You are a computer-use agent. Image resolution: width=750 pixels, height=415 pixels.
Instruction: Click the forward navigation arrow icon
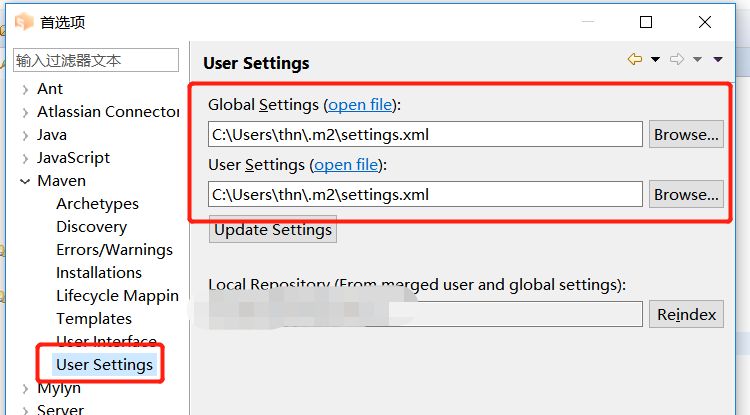click(x=677, y=60)
